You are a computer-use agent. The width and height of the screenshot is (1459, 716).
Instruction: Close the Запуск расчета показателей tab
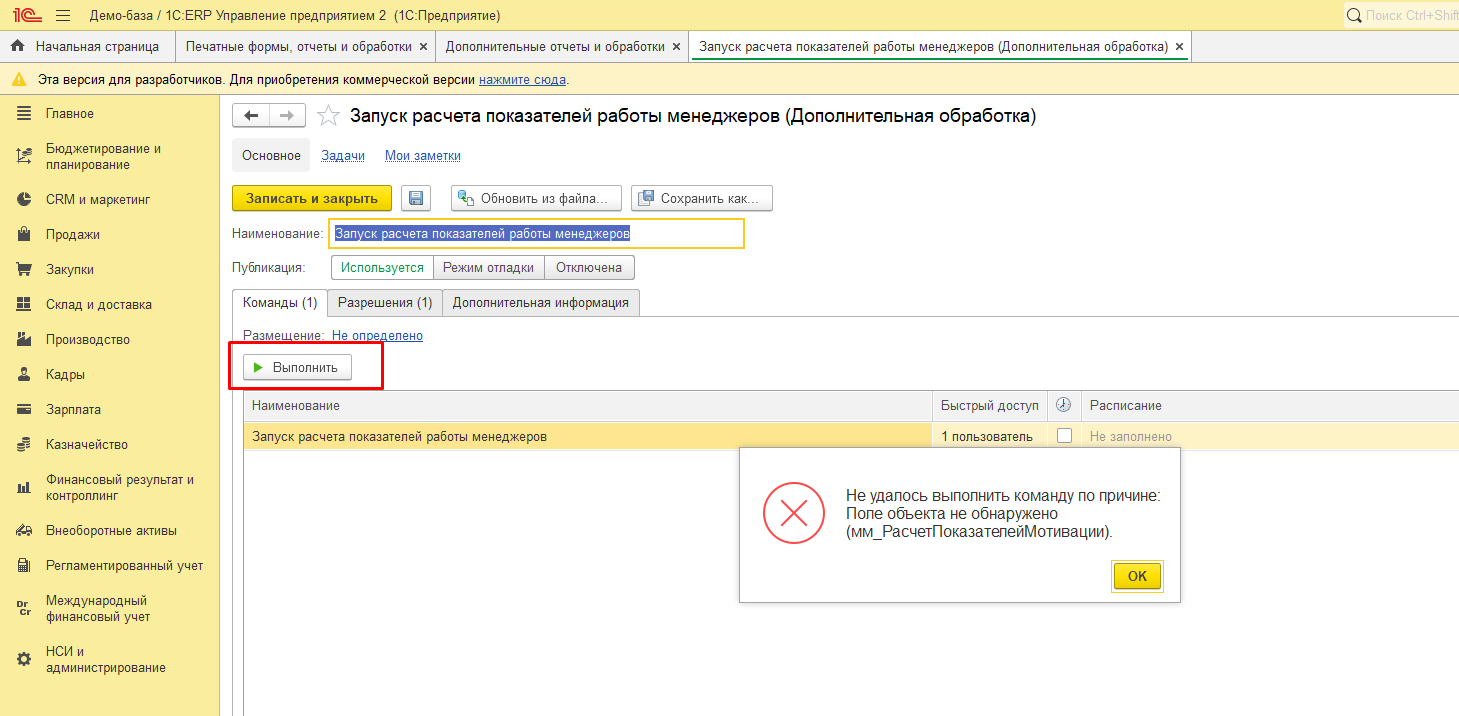(x=1179, y=47)
